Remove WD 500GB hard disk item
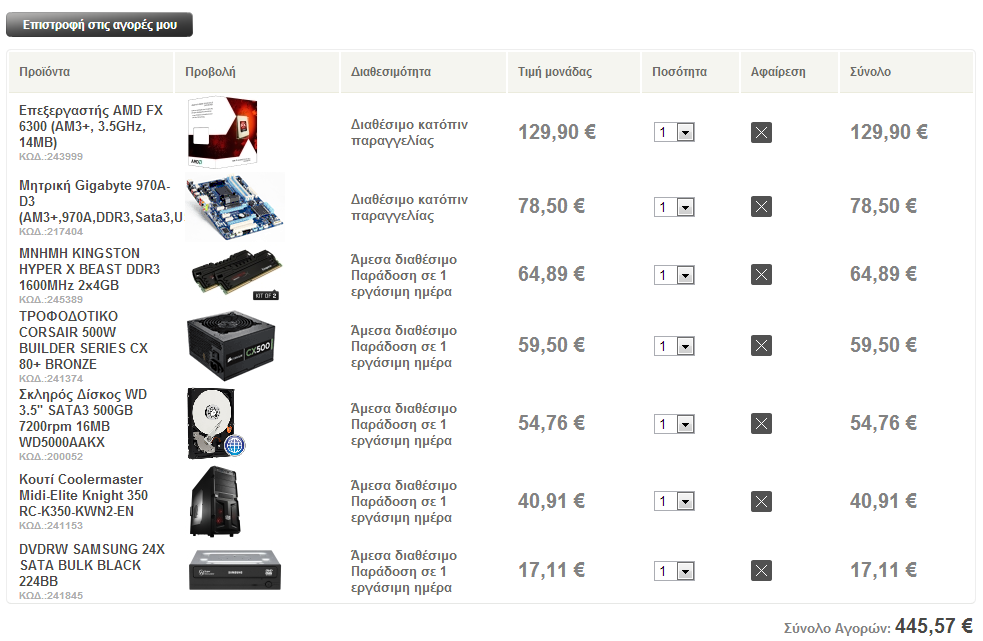The image size is (983, 641). pos(761,424)
